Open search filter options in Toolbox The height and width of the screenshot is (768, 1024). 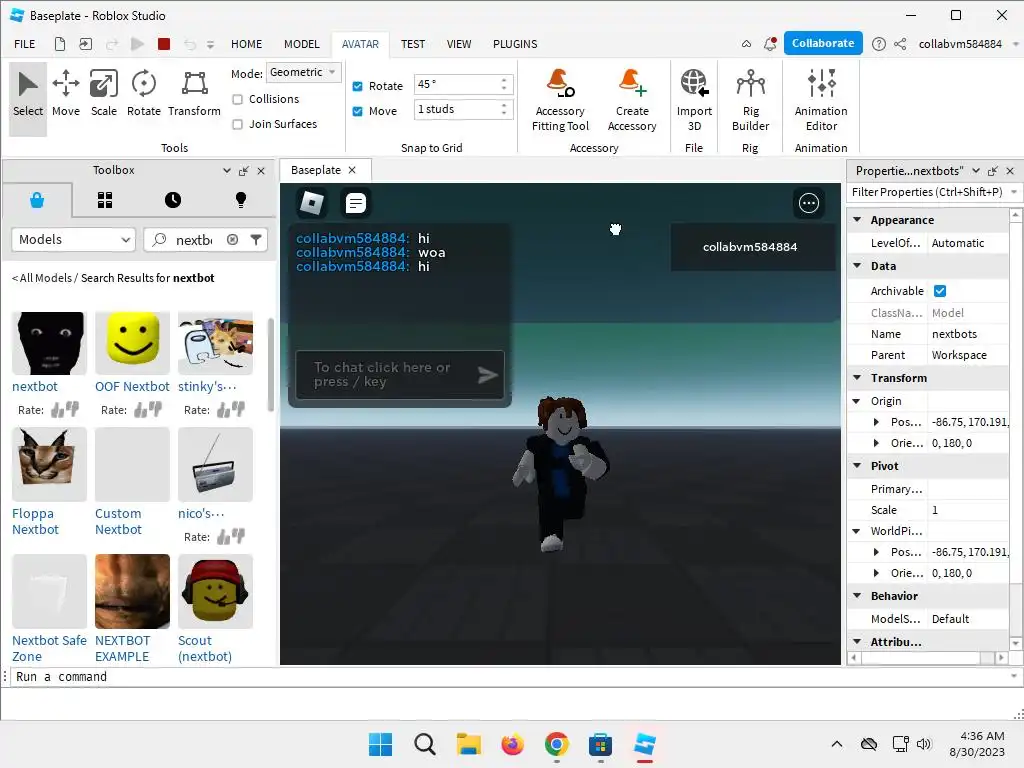pos(256,240)
